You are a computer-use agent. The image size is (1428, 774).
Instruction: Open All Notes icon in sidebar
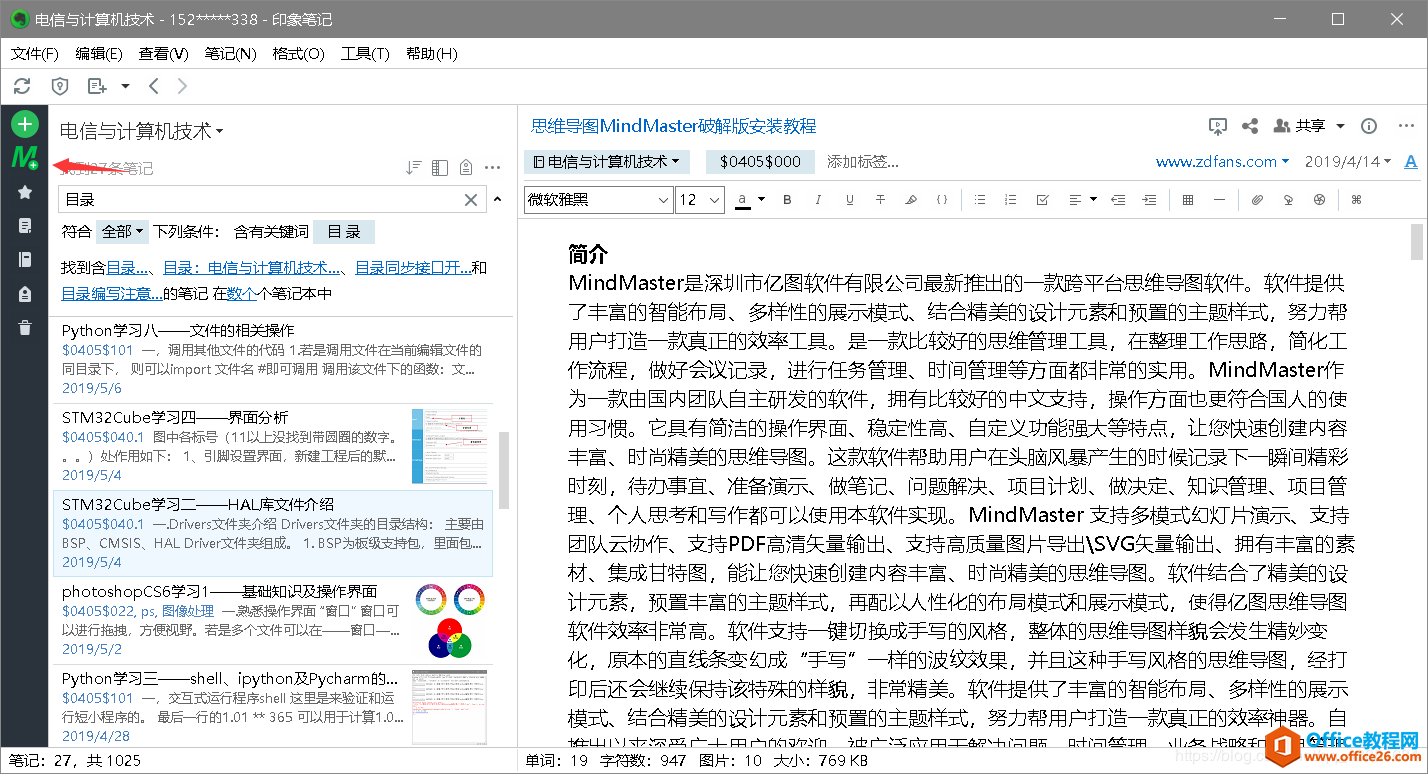point(25,226)
